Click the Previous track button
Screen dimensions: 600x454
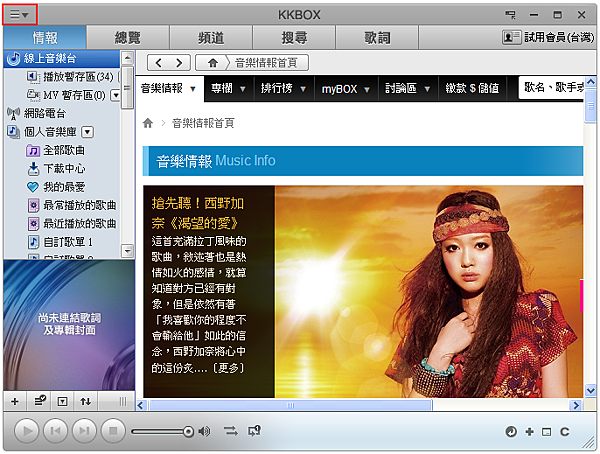point(55,431)
